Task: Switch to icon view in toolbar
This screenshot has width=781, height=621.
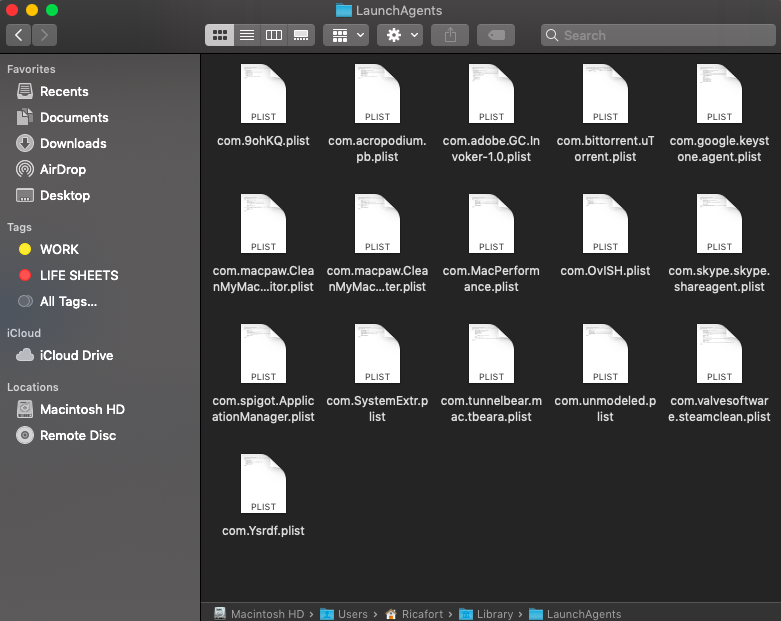Action: (x=219, y=35)
